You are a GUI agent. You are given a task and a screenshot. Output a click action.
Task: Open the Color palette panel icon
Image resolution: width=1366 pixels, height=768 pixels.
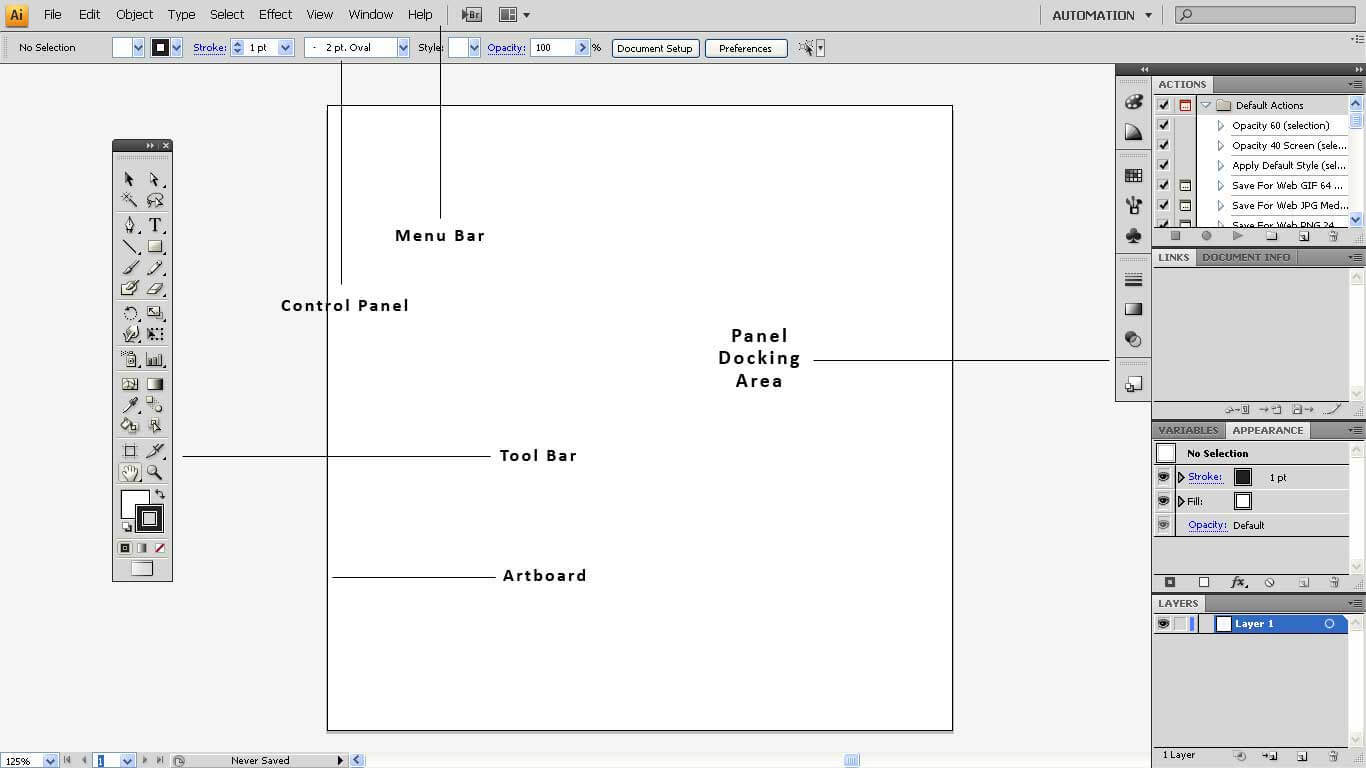click(x=1133, y=101)
